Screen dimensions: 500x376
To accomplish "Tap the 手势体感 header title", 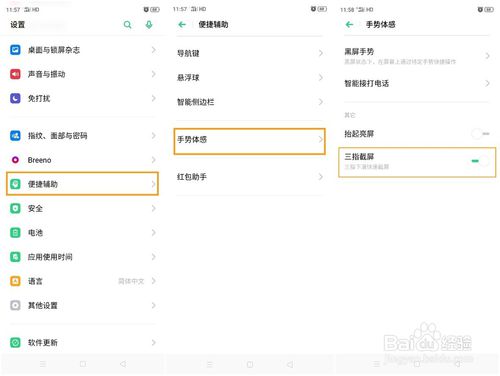I will tap(381, 24).
